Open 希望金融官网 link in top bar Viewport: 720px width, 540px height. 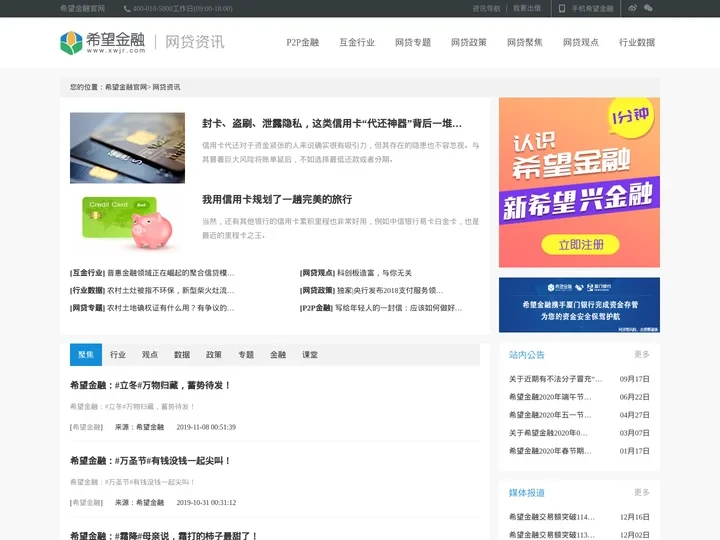click(83, 8)
